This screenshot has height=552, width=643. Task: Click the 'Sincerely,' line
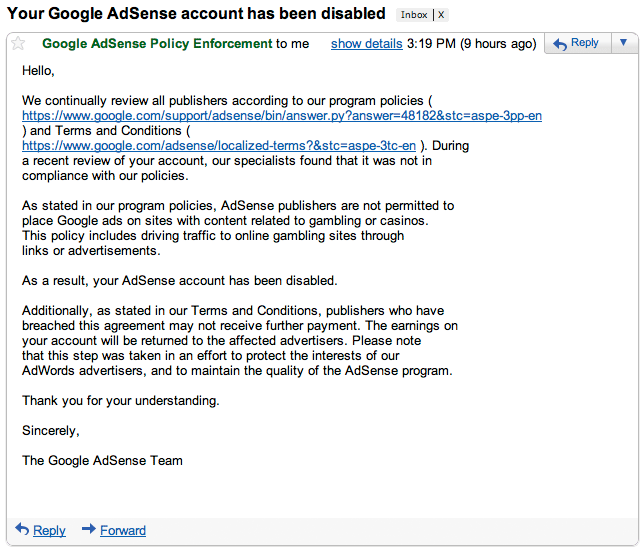pyautogui.click(x=50, y=431)
